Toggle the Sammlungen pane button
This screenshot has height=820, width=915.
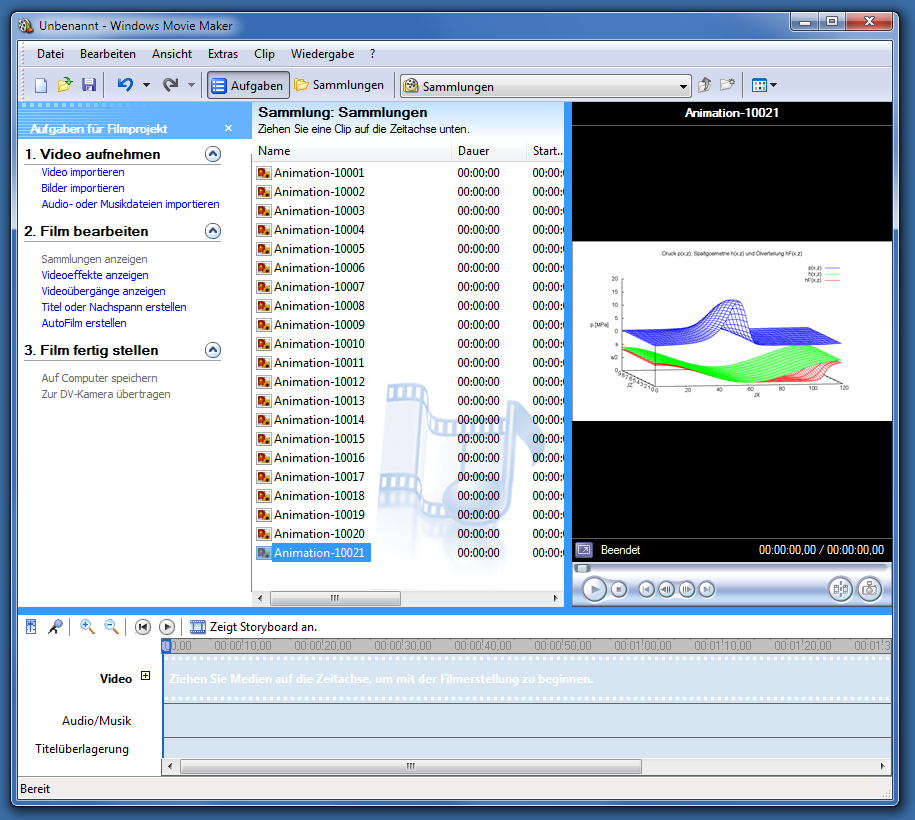click(339, 85)
